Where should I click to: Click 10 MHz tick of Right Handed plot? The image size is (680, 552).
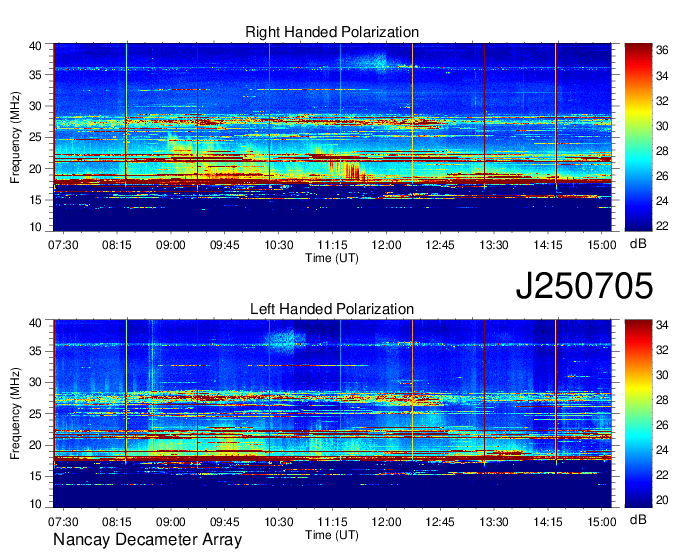pos(36,227)
